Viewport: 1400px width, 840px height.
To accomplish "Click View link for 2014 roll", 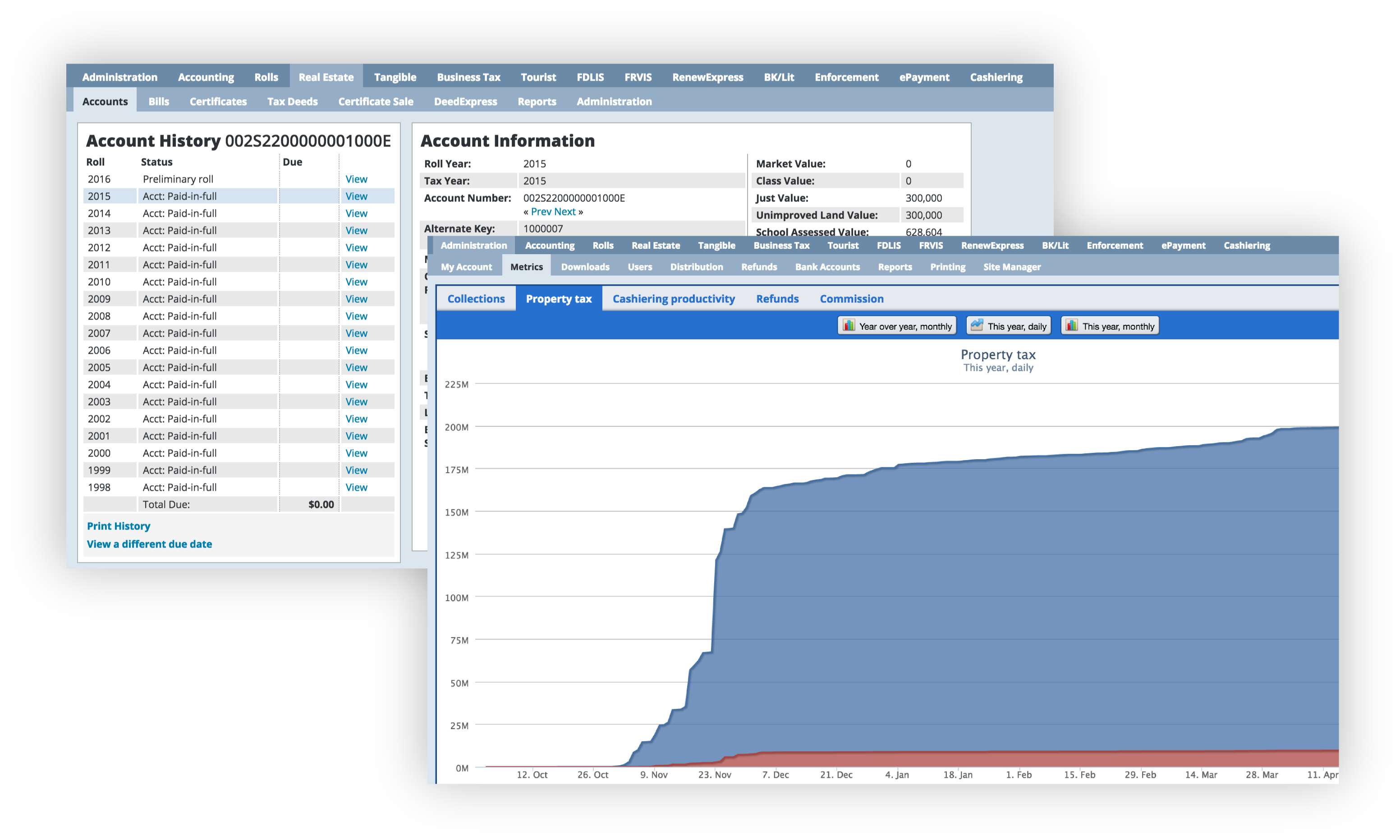I will (x=356, y=213).
